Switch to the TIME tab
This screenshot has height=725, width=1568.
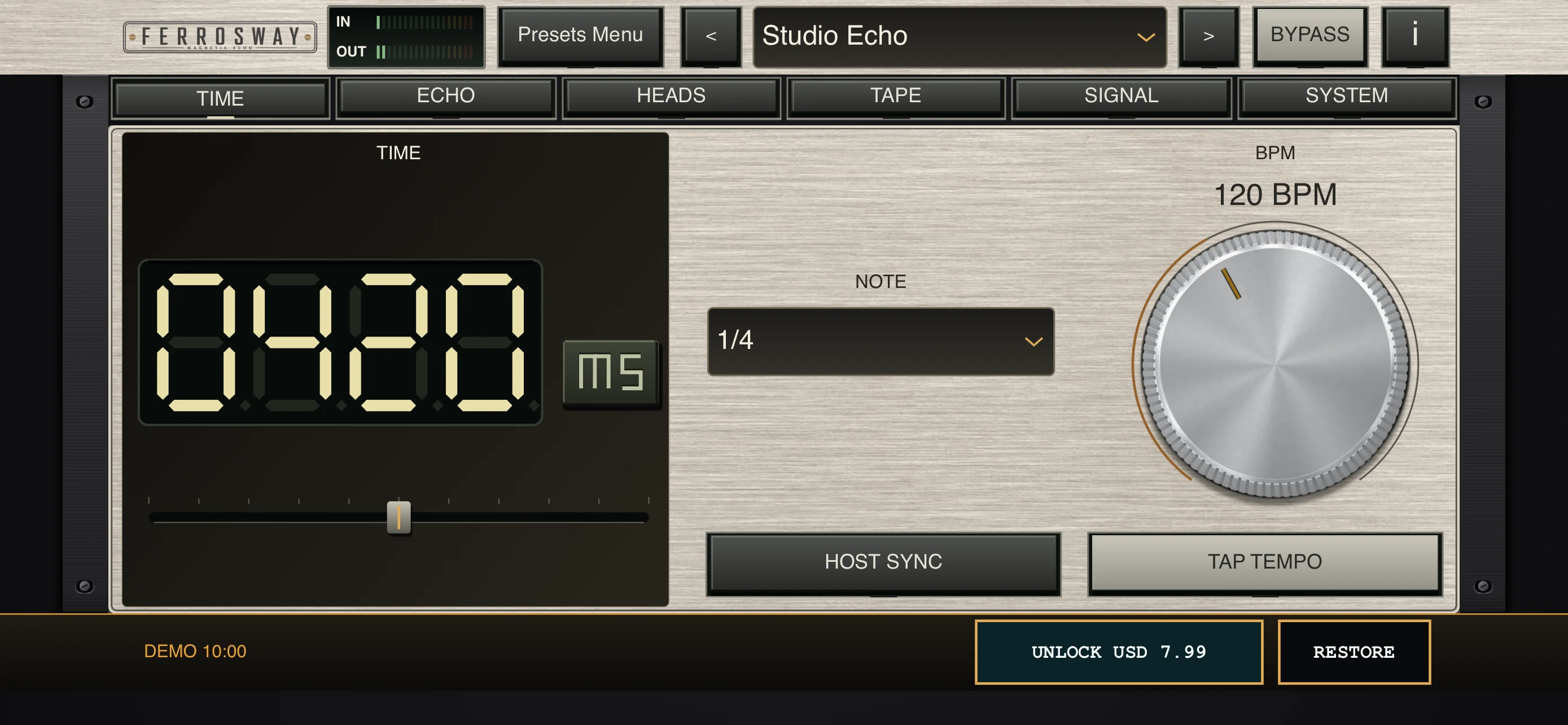click(220, 98)
